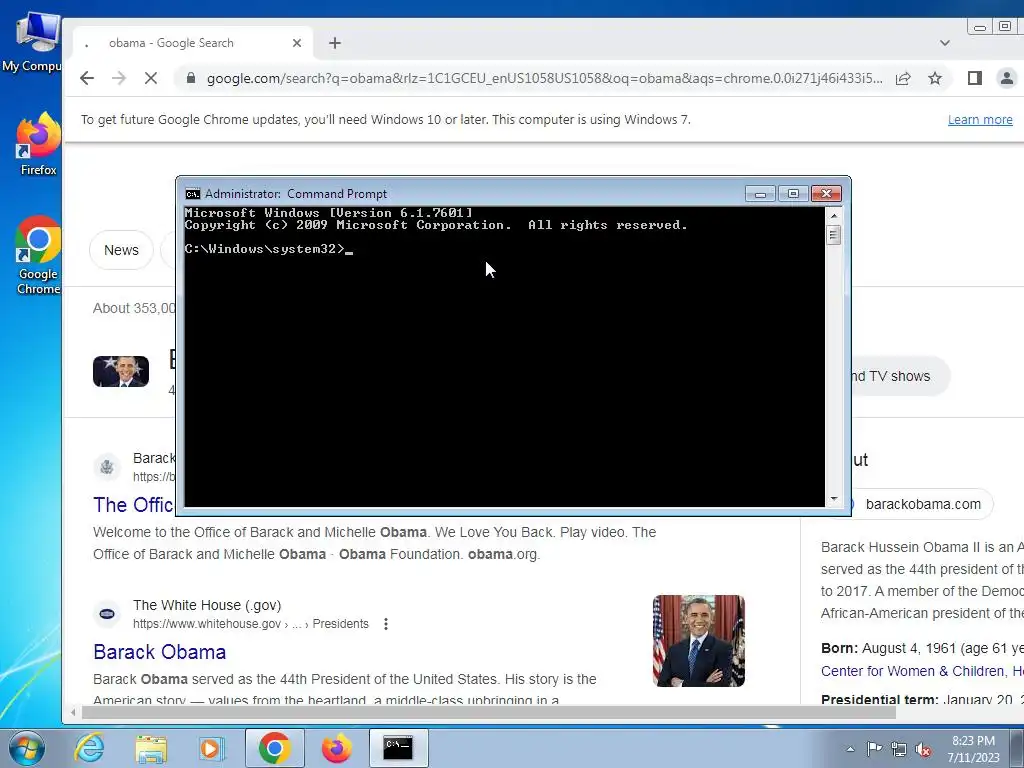
Task: Open the Chrome profile avatar menu
Action: pos(1006,78)
